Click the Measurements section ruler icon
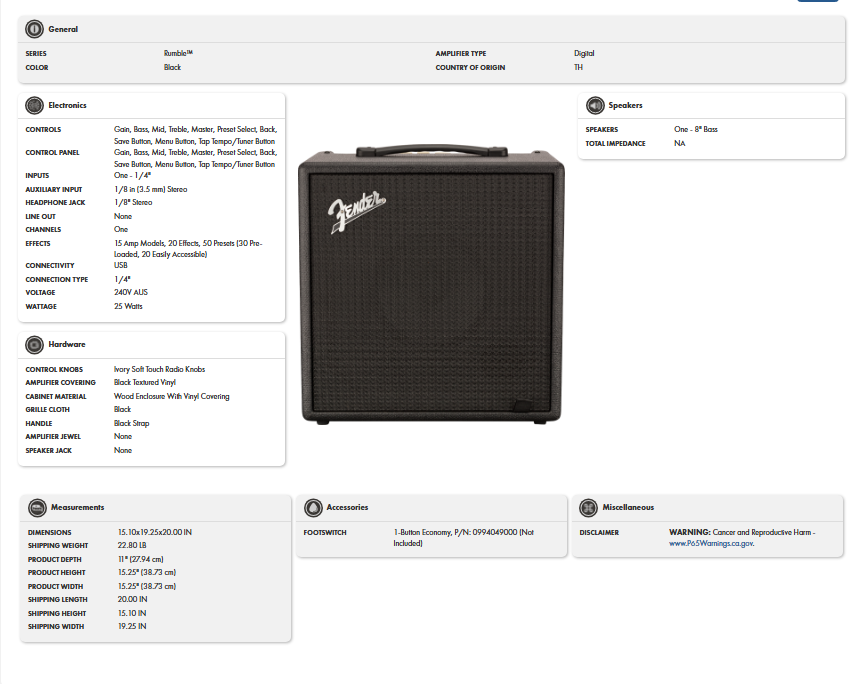 (x=37, y=507)
